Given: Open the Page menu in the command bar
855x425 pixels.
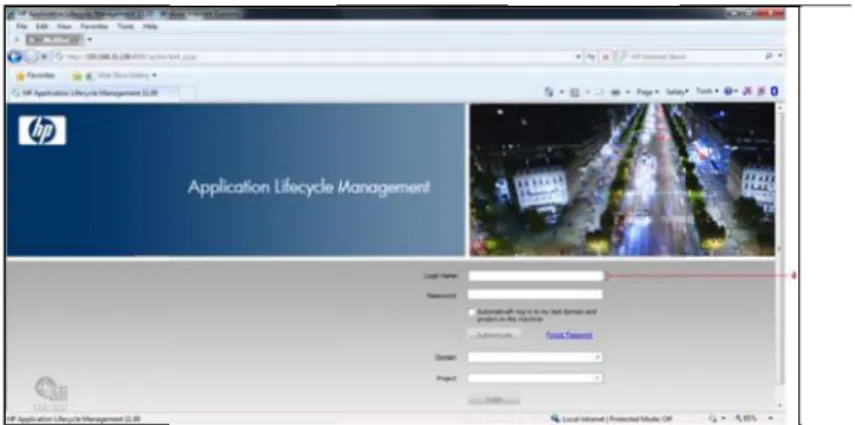Looking at the screenshot, I should 648,92.
